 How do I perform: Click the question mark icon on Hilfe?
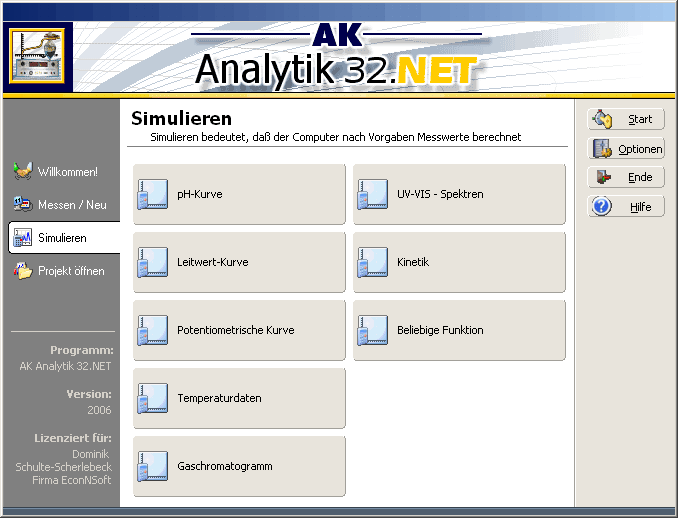602,206
